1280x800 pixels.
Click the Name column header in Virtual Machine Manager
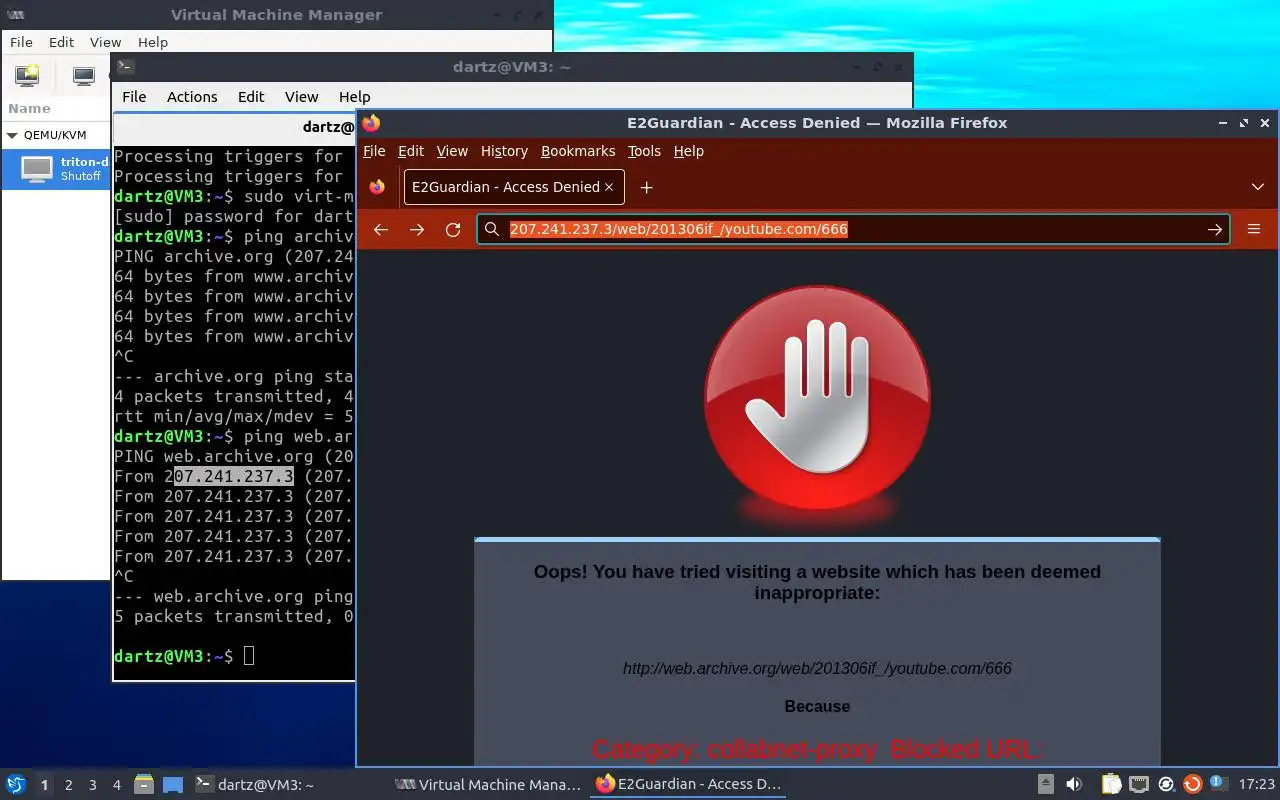29,108
